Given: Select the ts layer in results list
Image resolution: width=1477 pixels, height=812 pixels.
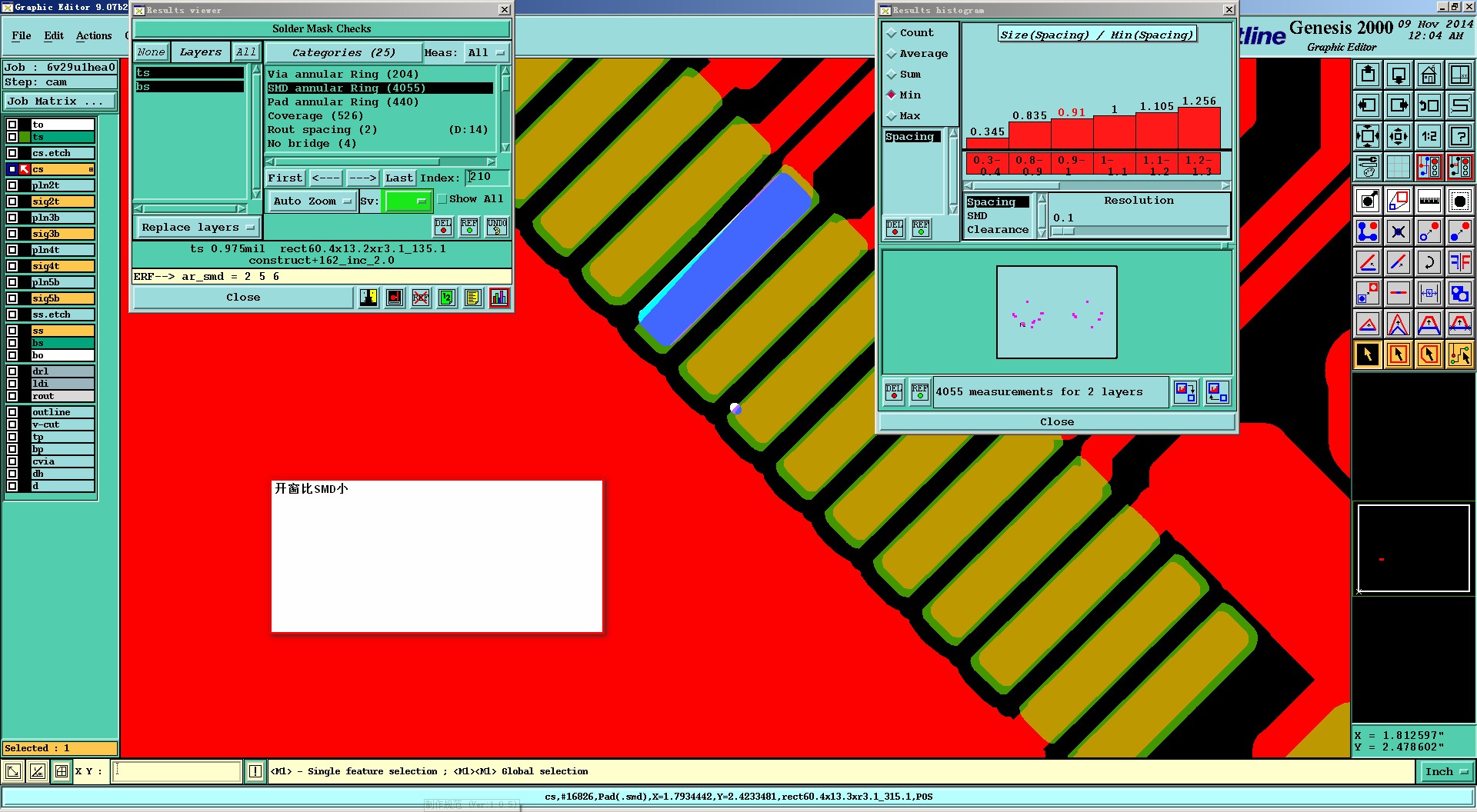Looking at the screenshot, I should pos(189,73).
